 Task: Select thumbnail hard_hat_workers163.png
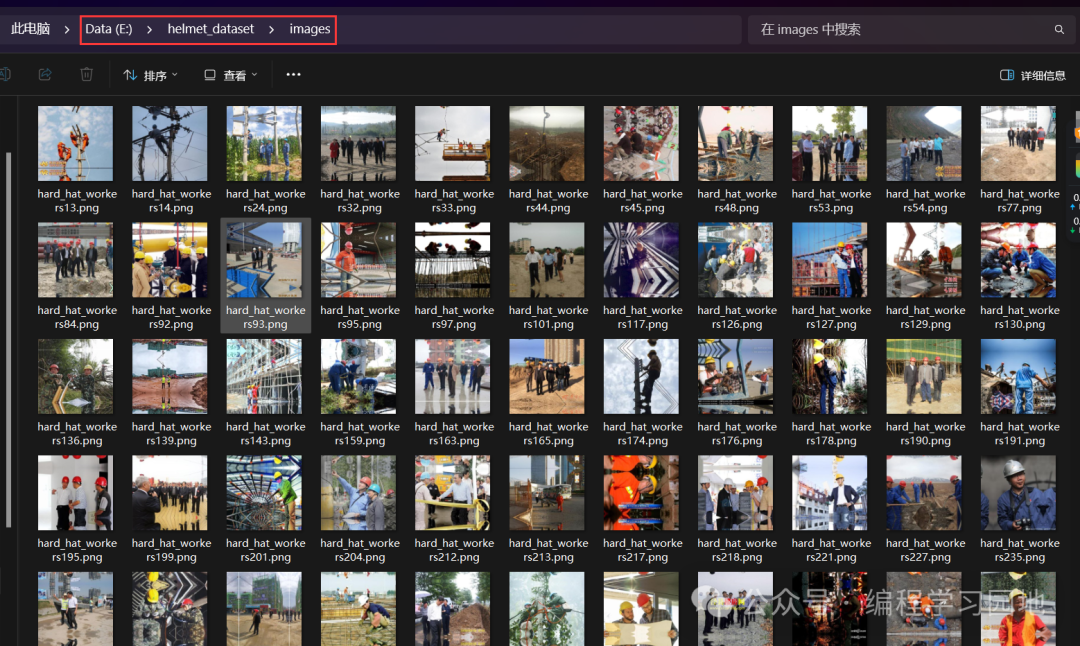453,376
